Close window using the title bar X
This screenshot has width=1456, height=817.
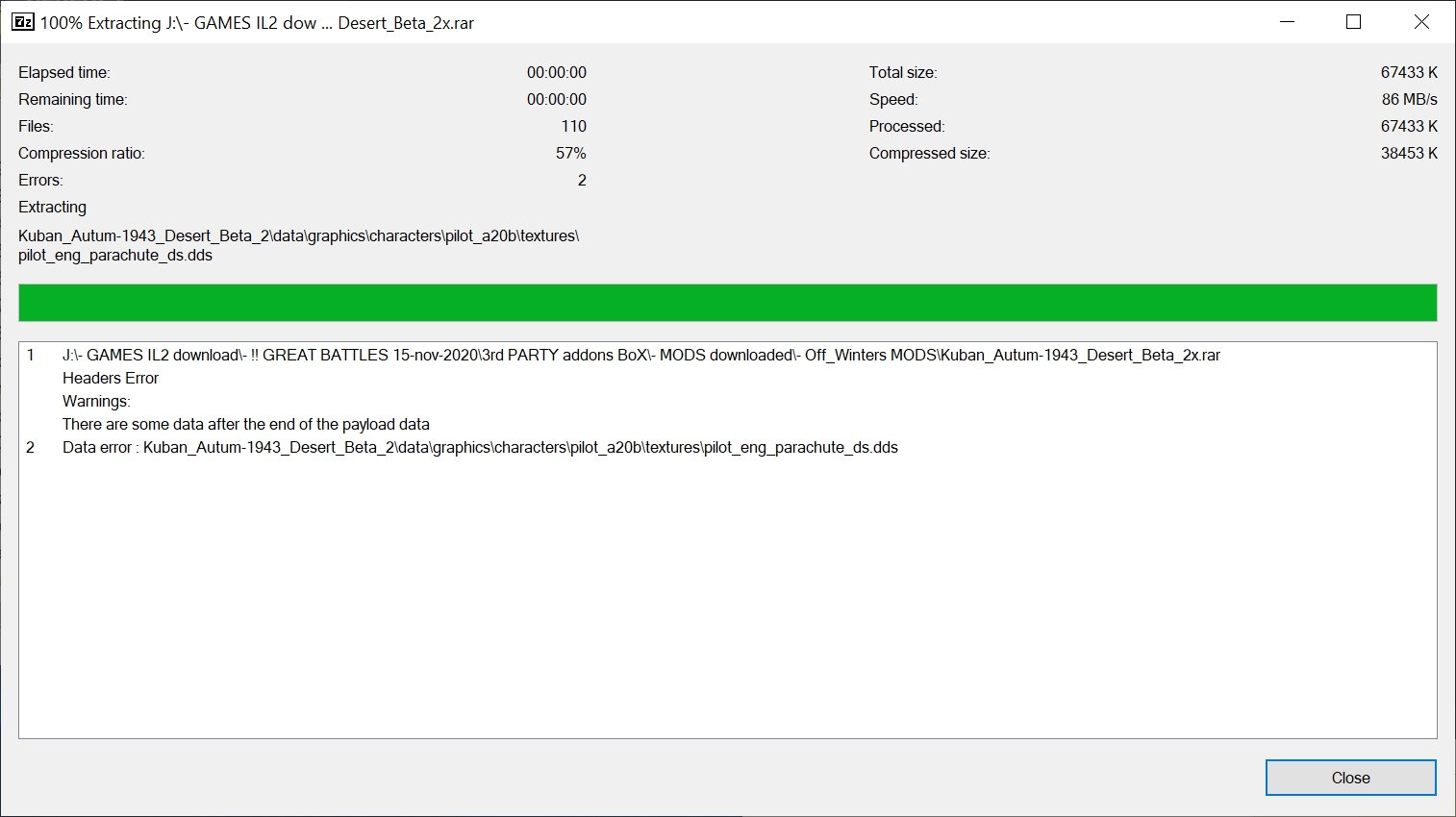coord(1420,22)
